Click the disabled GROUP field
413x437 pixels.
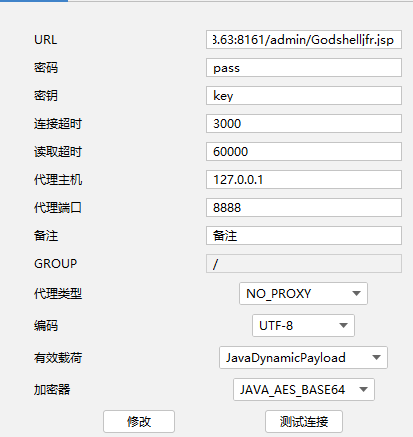coord(304,264)
